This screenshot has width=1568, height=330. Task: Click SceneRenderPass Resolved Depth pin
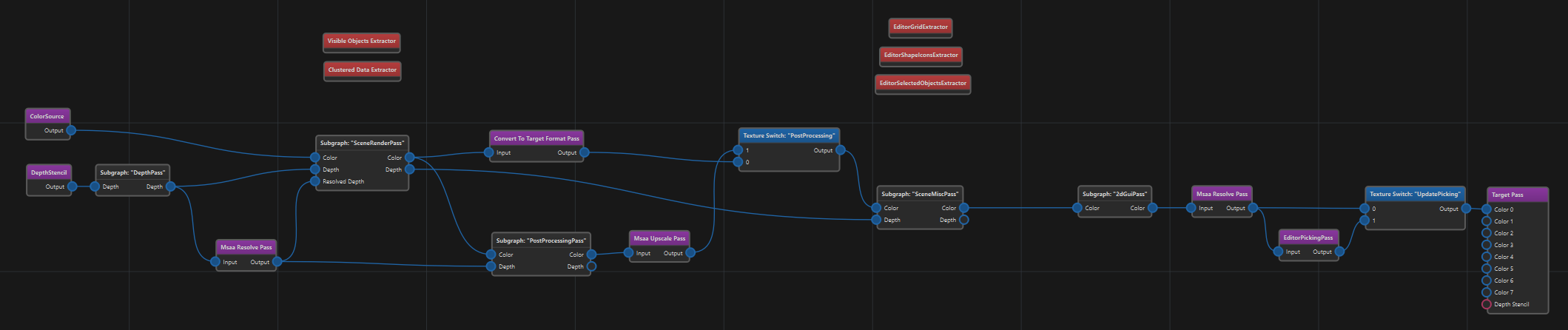tap(315, 181)
